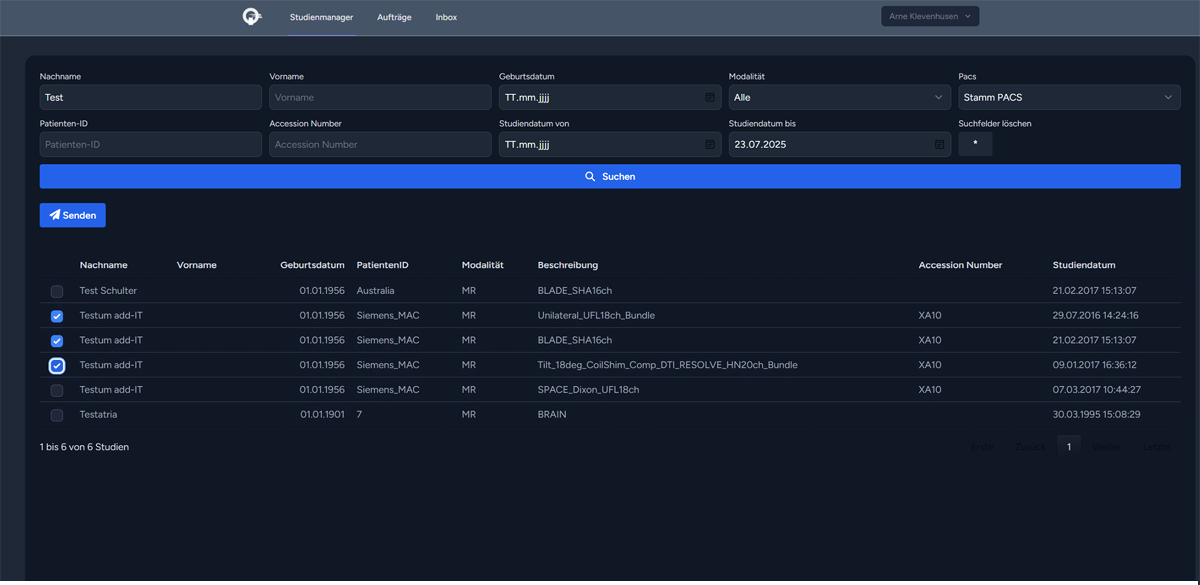The height and width of the screenshot is (585, 1200).
Task: Sort by the Studiendatum column header
Action: click(1083, 265)
